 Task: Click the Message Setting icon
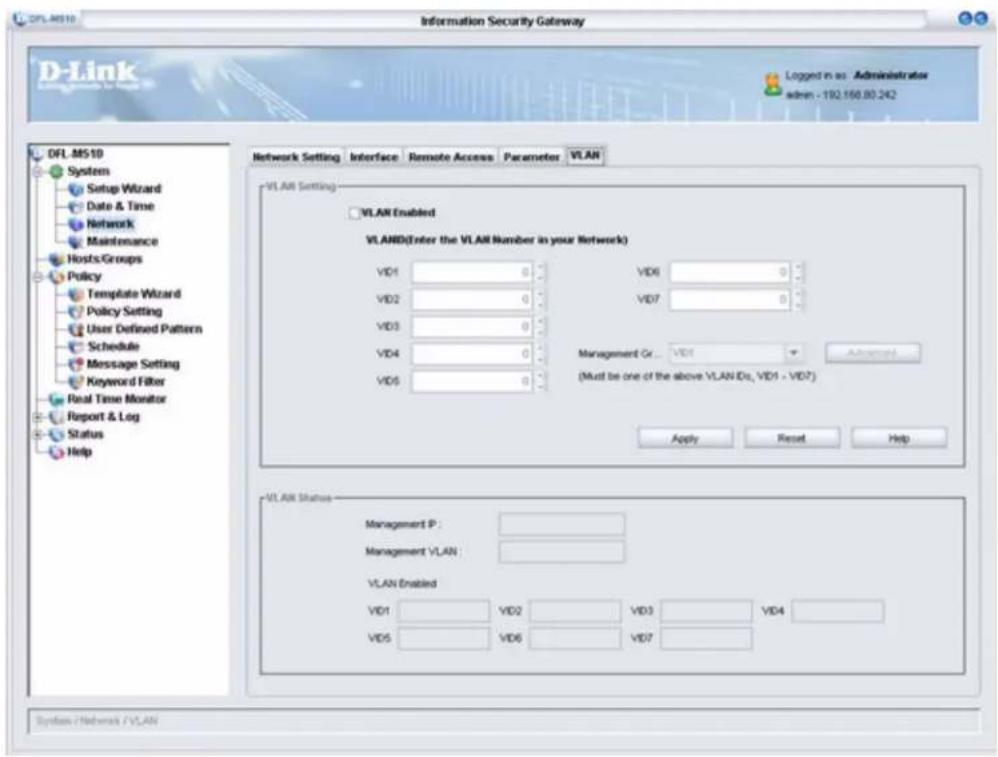click(76, 364)
